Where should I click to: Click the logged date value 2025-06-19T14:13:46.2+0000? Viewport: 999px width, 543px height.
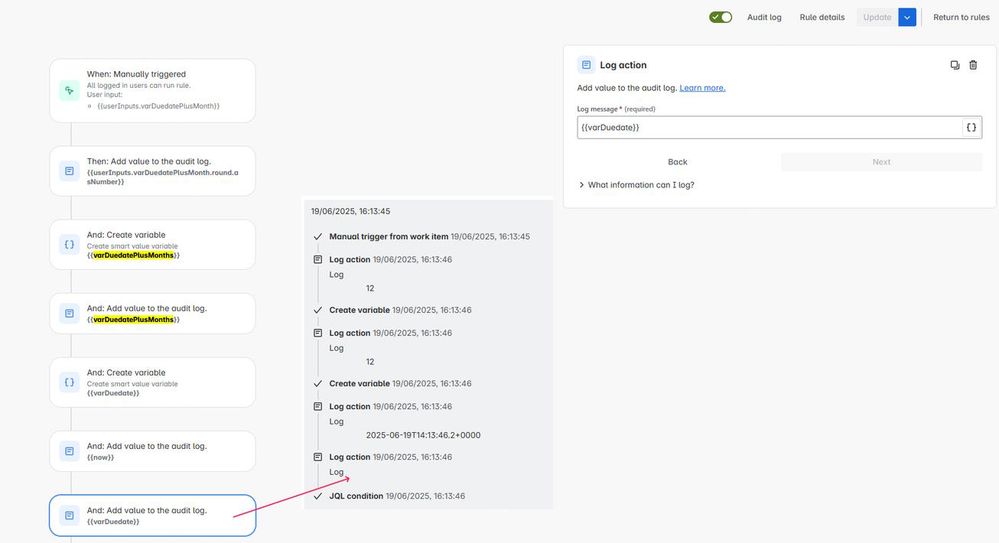click(423, 435)
